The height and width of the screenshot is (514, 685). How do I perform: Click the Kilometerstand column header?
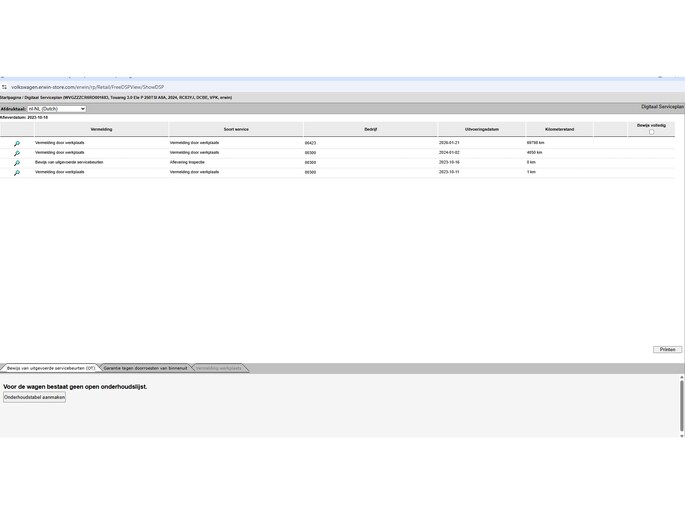(x=560, y=129)
